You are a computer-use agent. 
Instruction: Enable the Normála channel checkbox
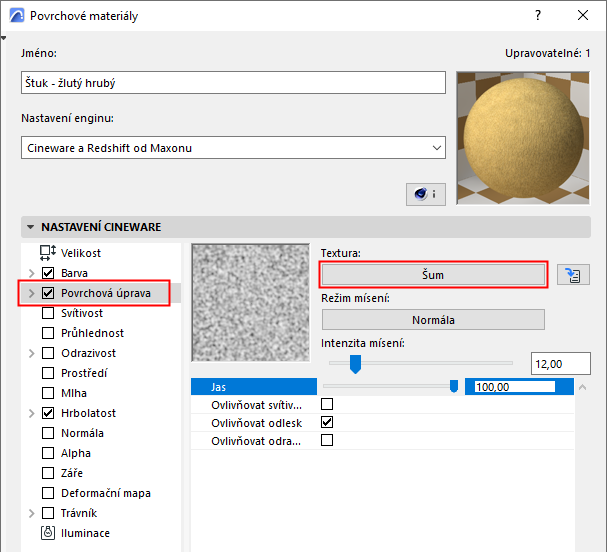pos(48,433)
